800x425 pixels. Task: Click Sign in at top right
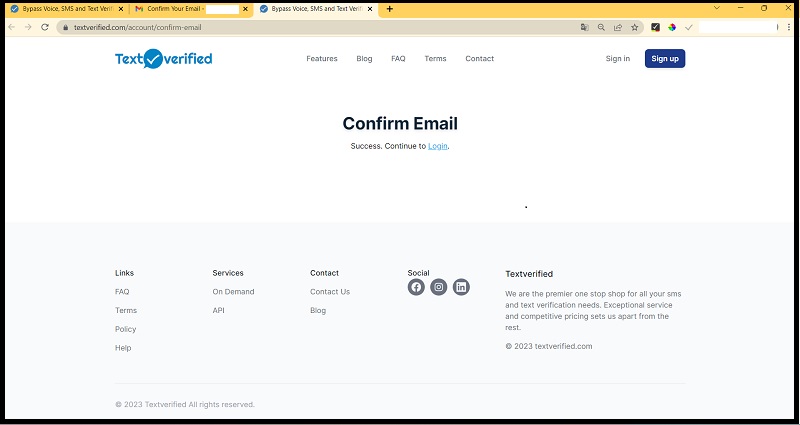point(617,59)
